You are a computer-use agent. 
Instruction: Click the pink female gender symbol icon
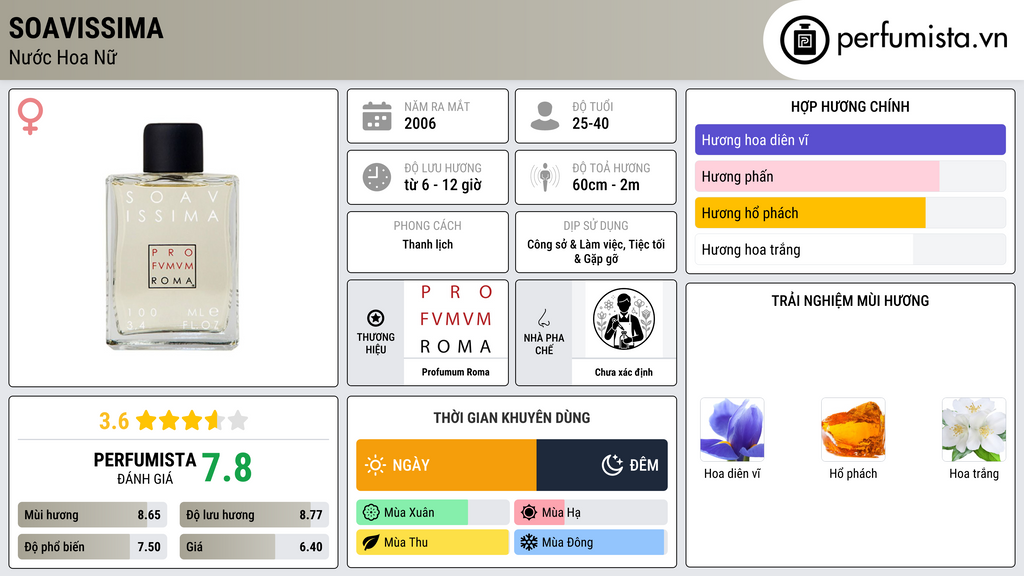pyautogui.click(x=30, y=116)
